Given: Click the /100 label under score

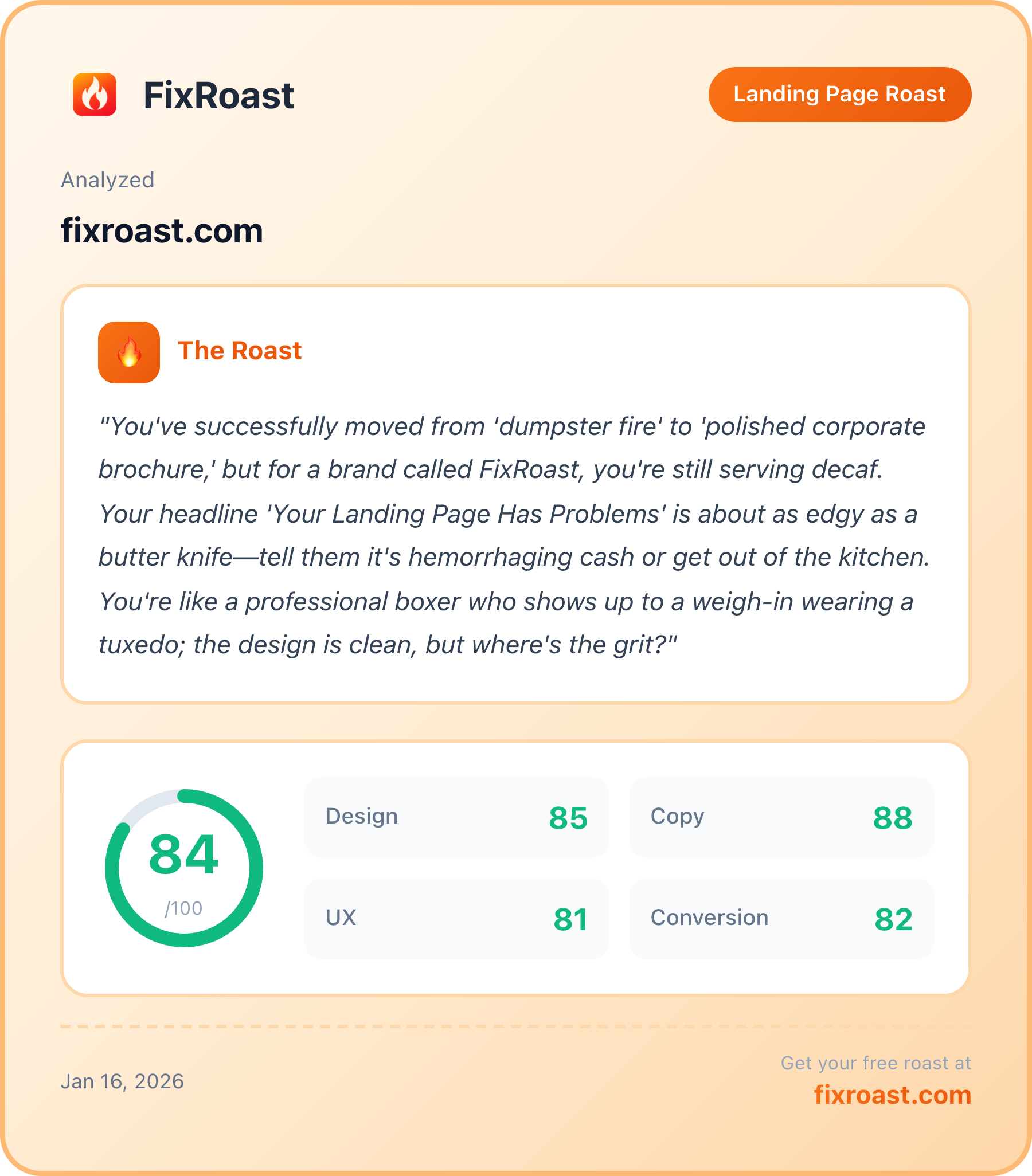Looking at the screenshot, I should [183, 908].
